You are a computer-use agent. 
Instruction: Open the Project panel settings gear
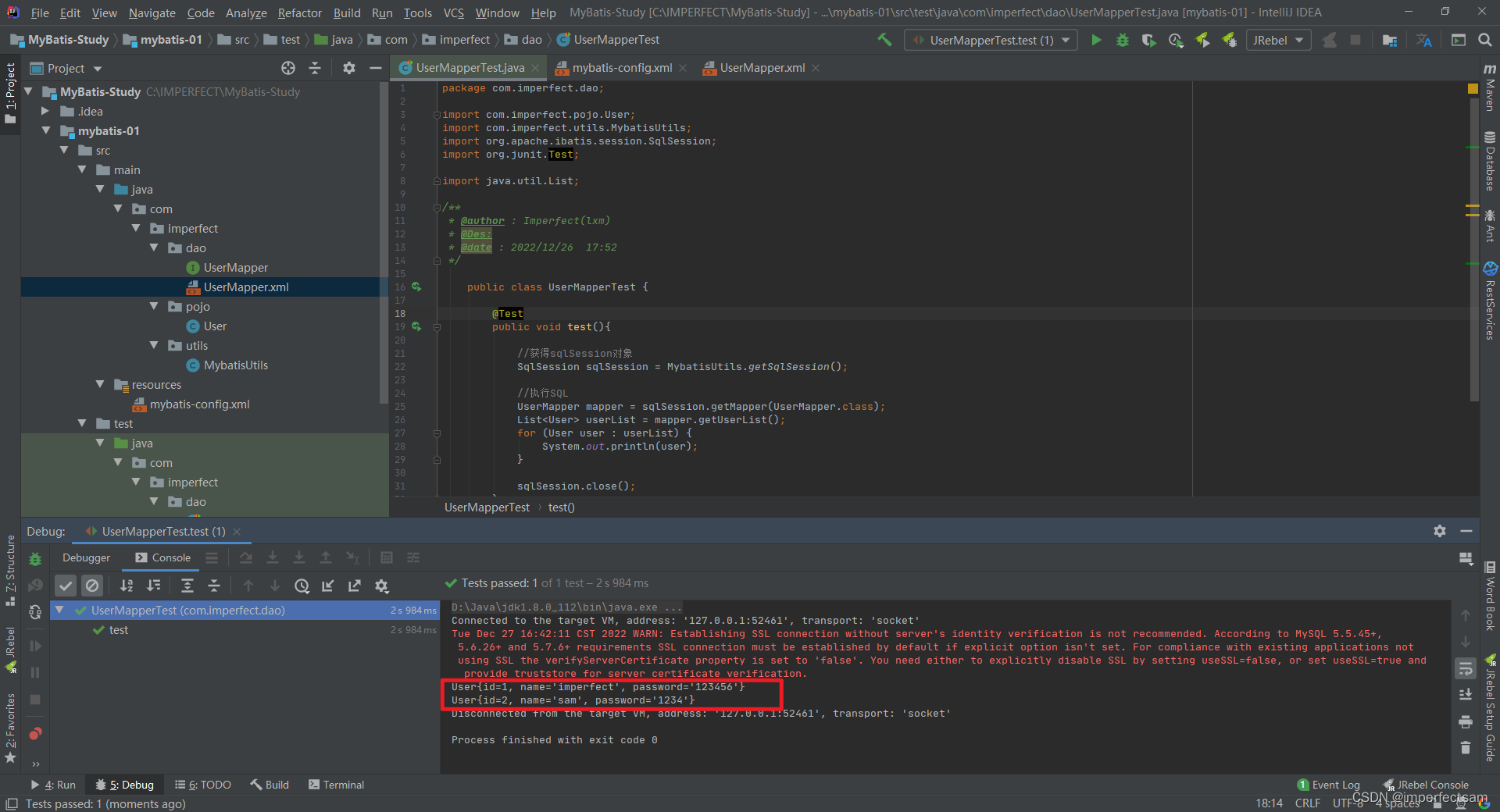pos(349,68)
